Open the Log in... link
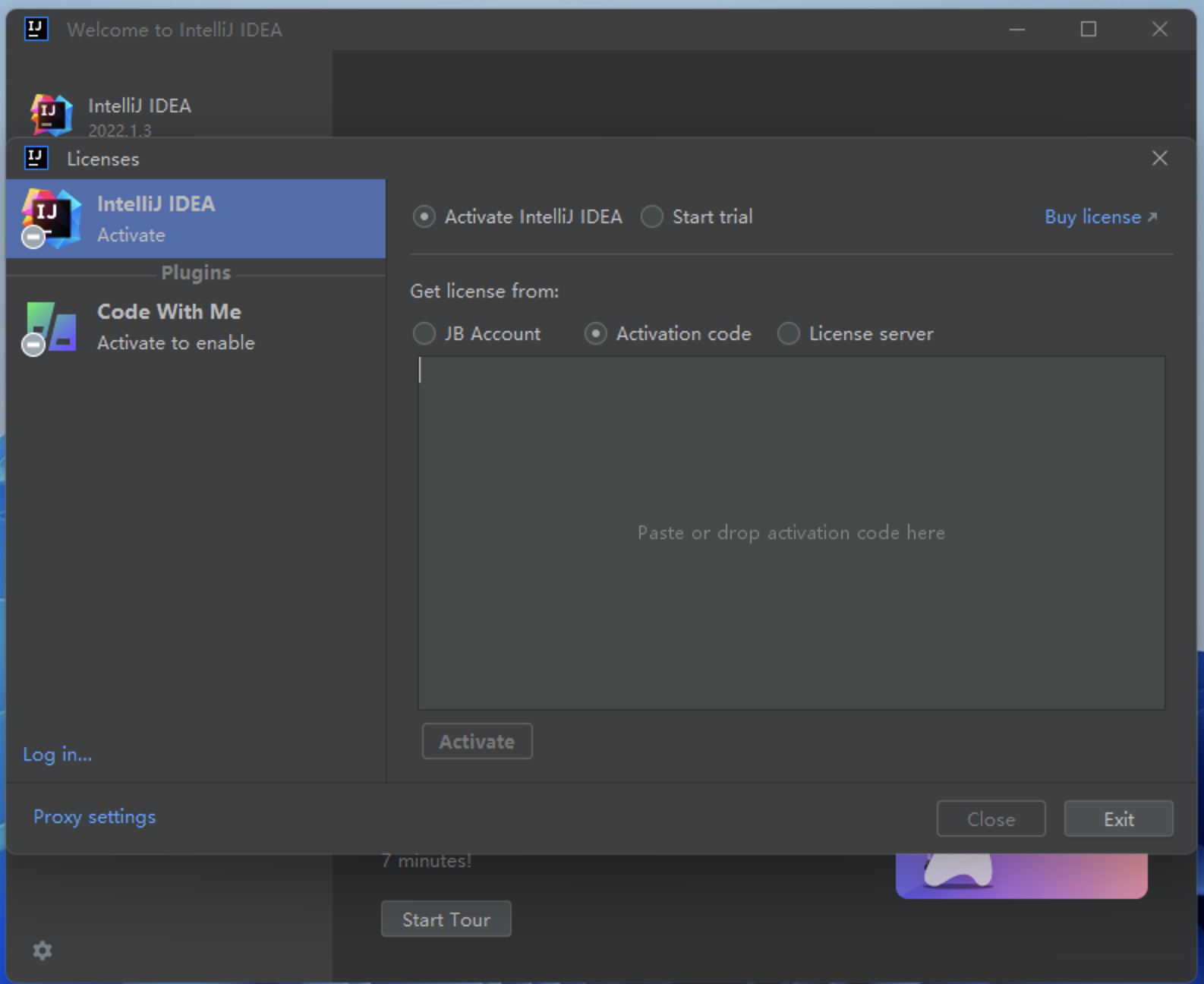This screenshot has width=1204, height=984. pyautogui.click(x=57, y=754)
